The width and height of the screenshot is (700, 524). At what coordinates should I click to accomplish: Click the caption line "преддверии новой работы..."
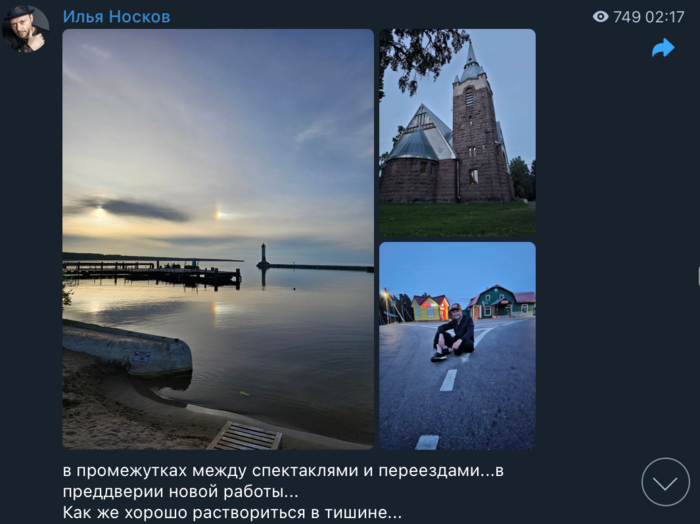click(x=180, y=491)
